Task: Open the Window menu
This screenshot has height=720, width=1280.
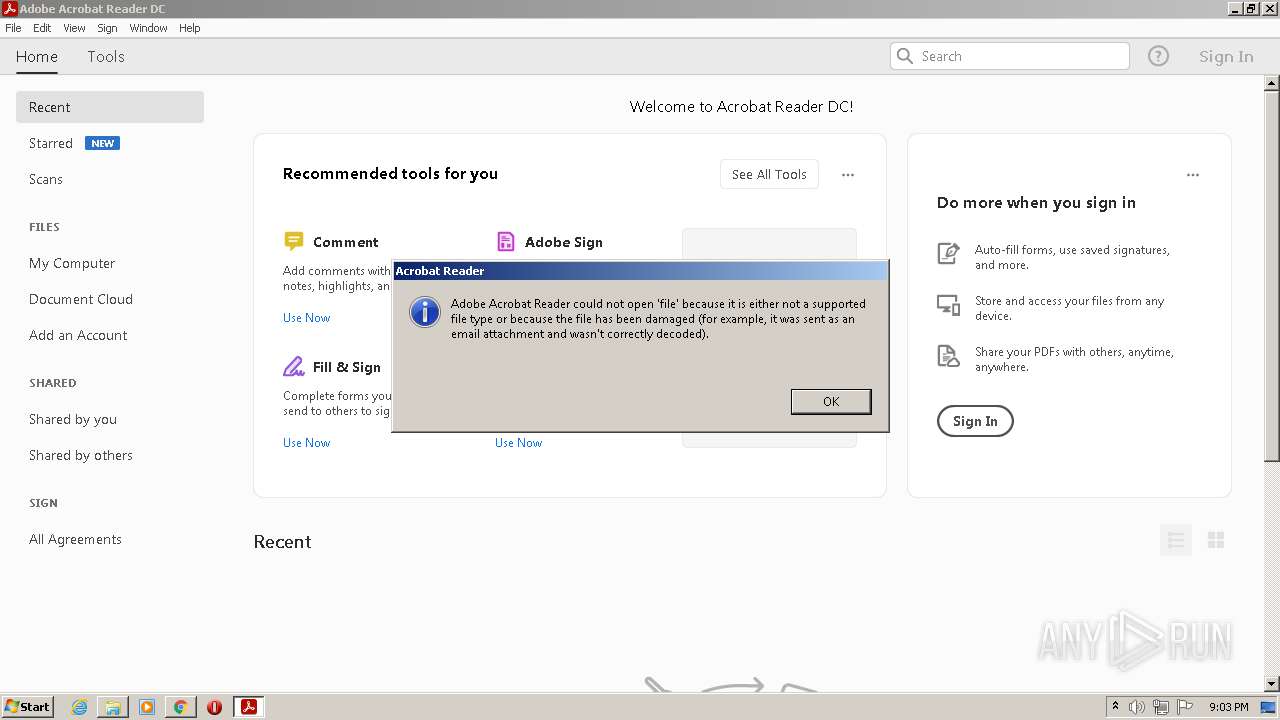Action: pos(148,28)
